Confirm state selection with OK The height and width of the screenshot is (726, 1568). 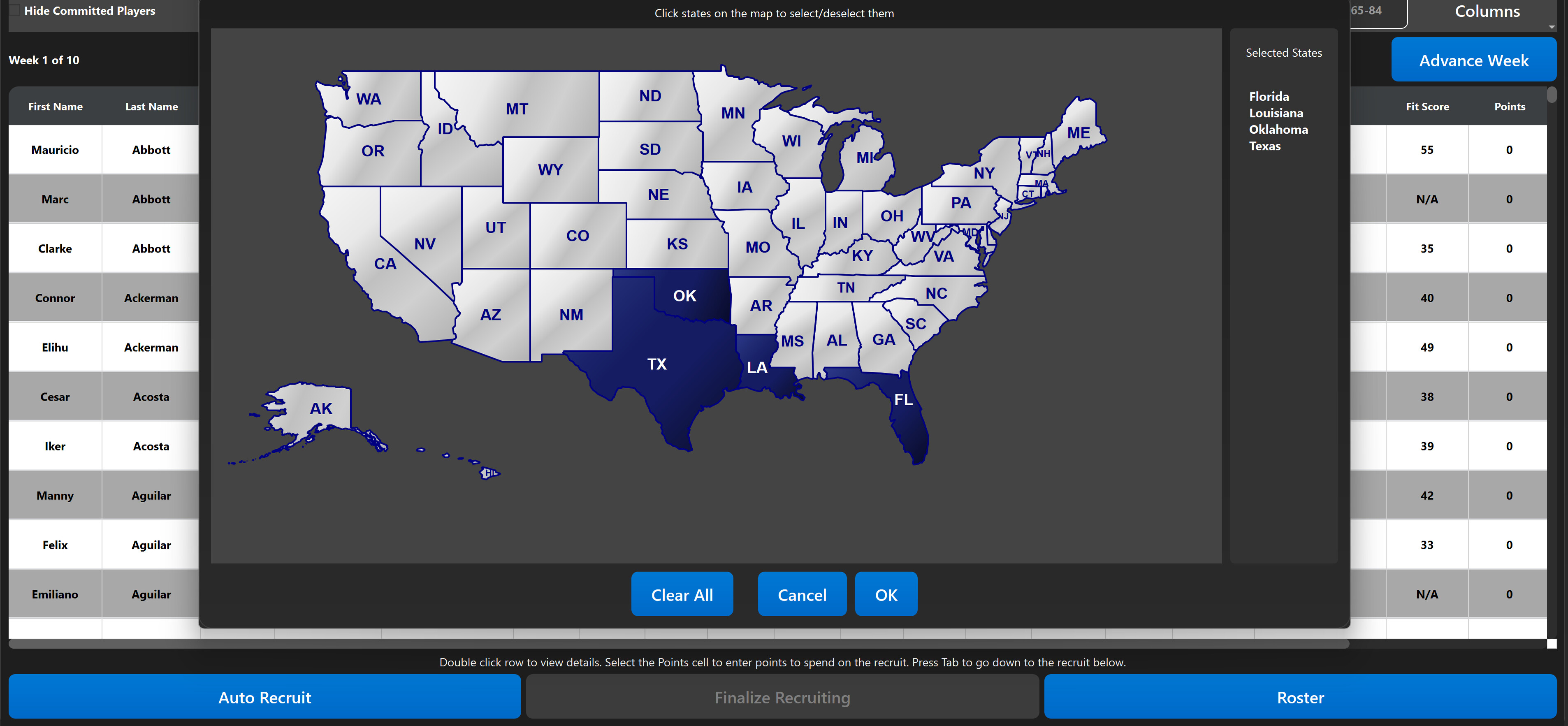[886, 594]
